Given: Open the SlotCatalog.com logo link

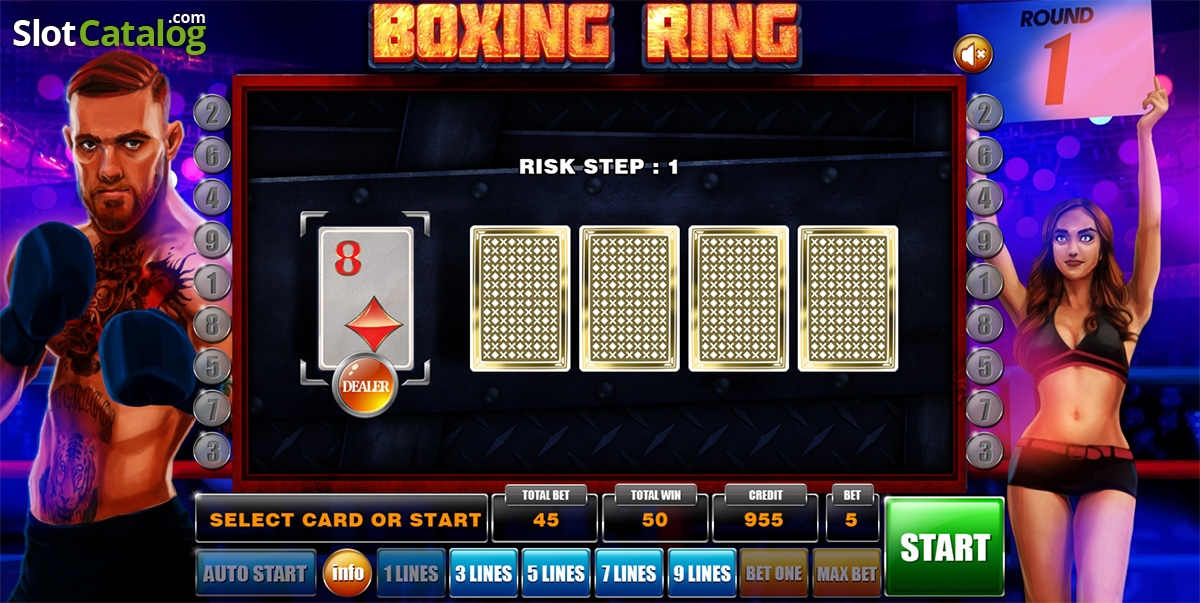Looking at the screenshot, I should click(110, 33).
